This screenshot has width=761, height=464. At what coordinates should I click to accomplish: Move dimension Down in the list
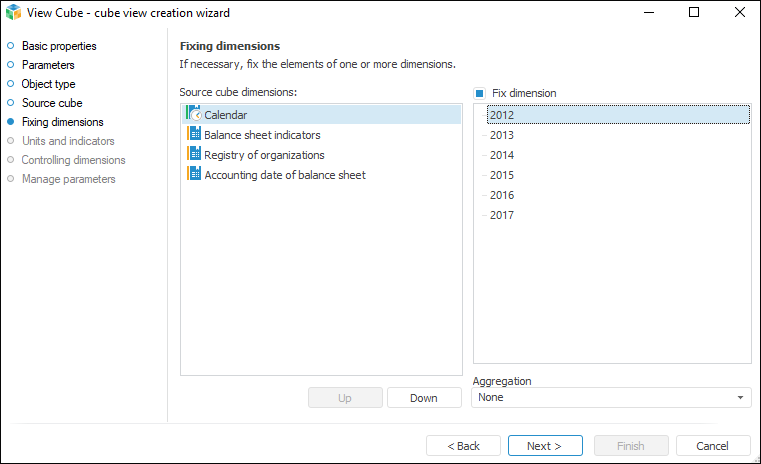424,398
